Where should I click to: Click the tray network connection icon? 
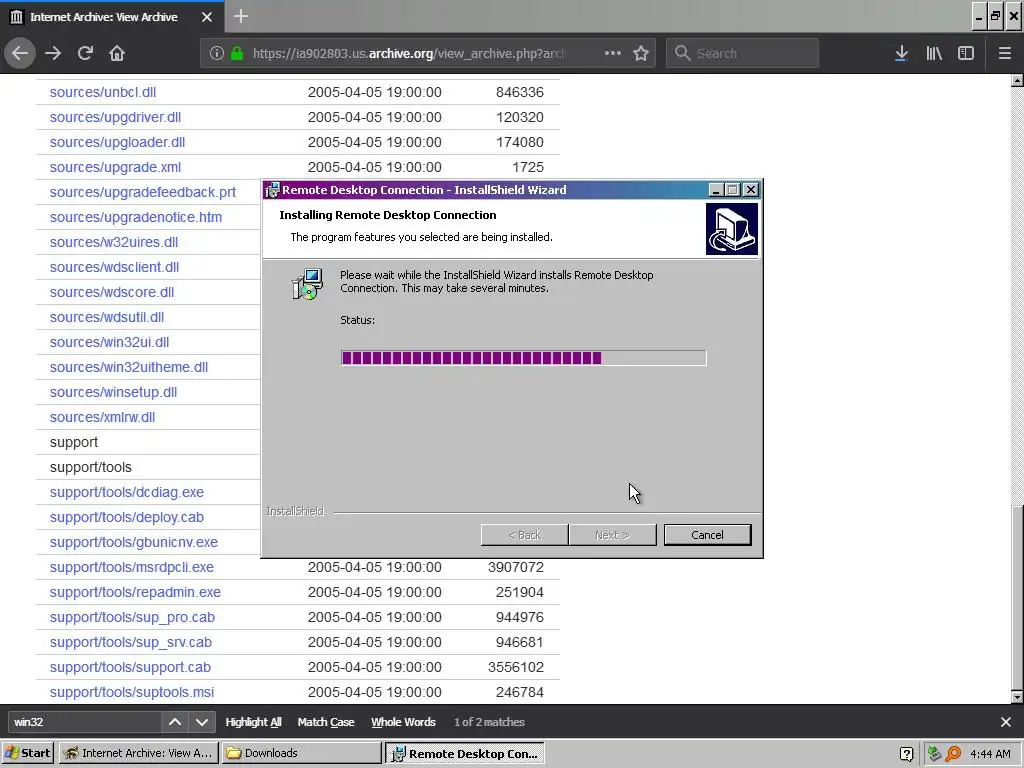[934, 754]
